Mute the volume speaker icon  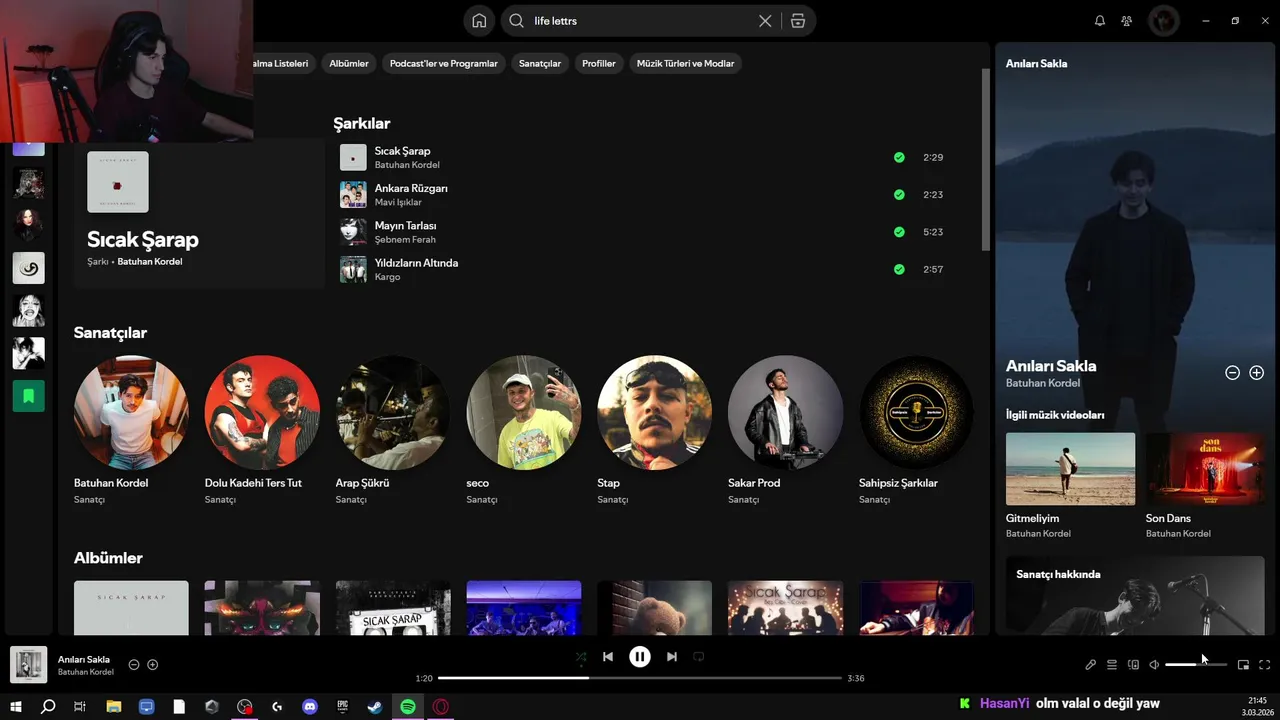coord(1154,665)
